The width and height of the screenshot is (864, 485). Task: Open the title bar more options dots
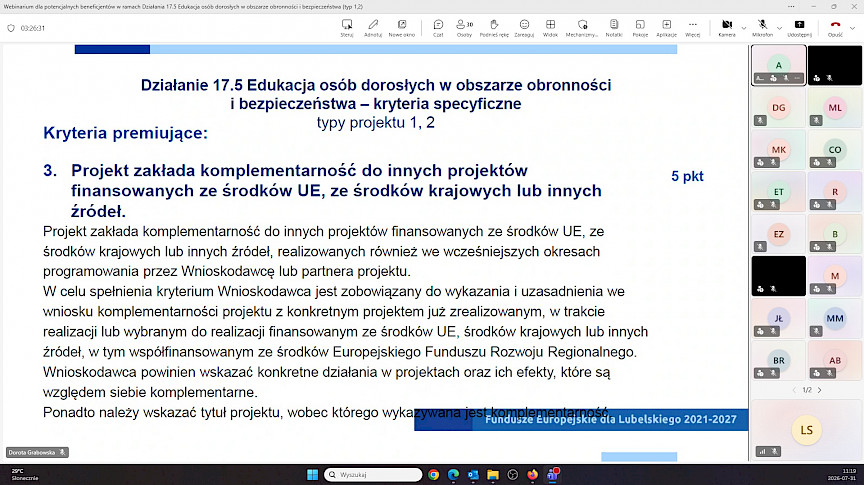[x=791, y=7]
